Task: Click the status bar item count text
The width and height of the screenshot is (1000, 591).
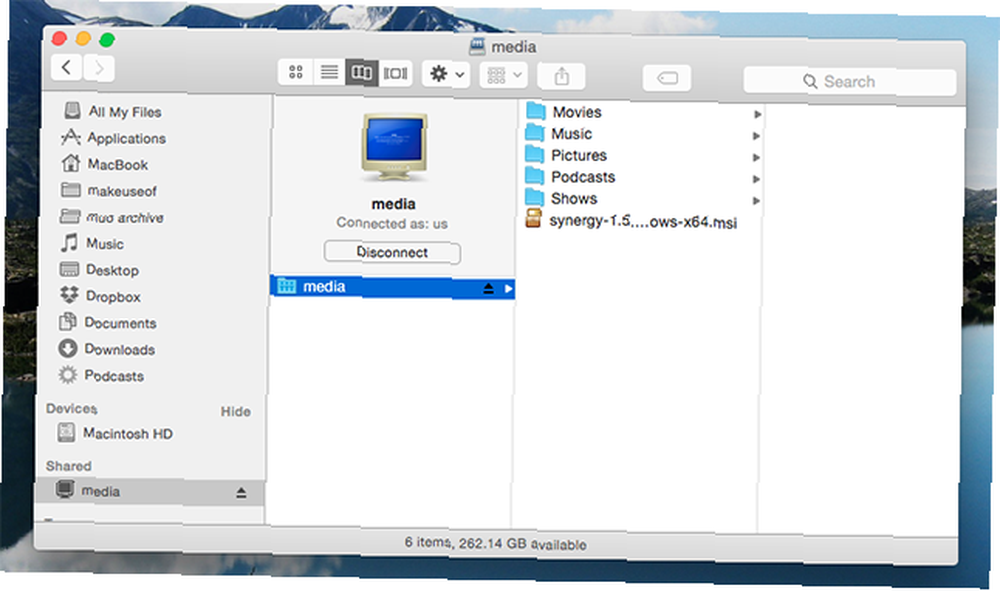Action: point(496,544)
